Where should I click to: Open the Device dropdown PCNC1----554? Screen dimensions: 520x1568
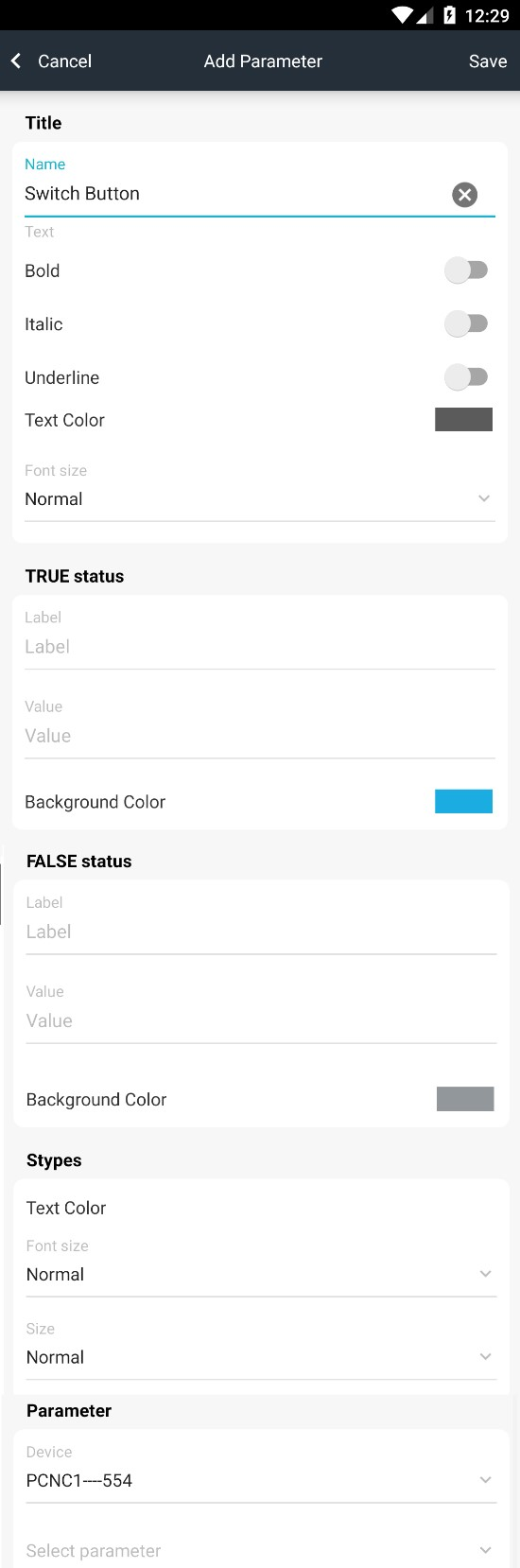pos(261,1481)
